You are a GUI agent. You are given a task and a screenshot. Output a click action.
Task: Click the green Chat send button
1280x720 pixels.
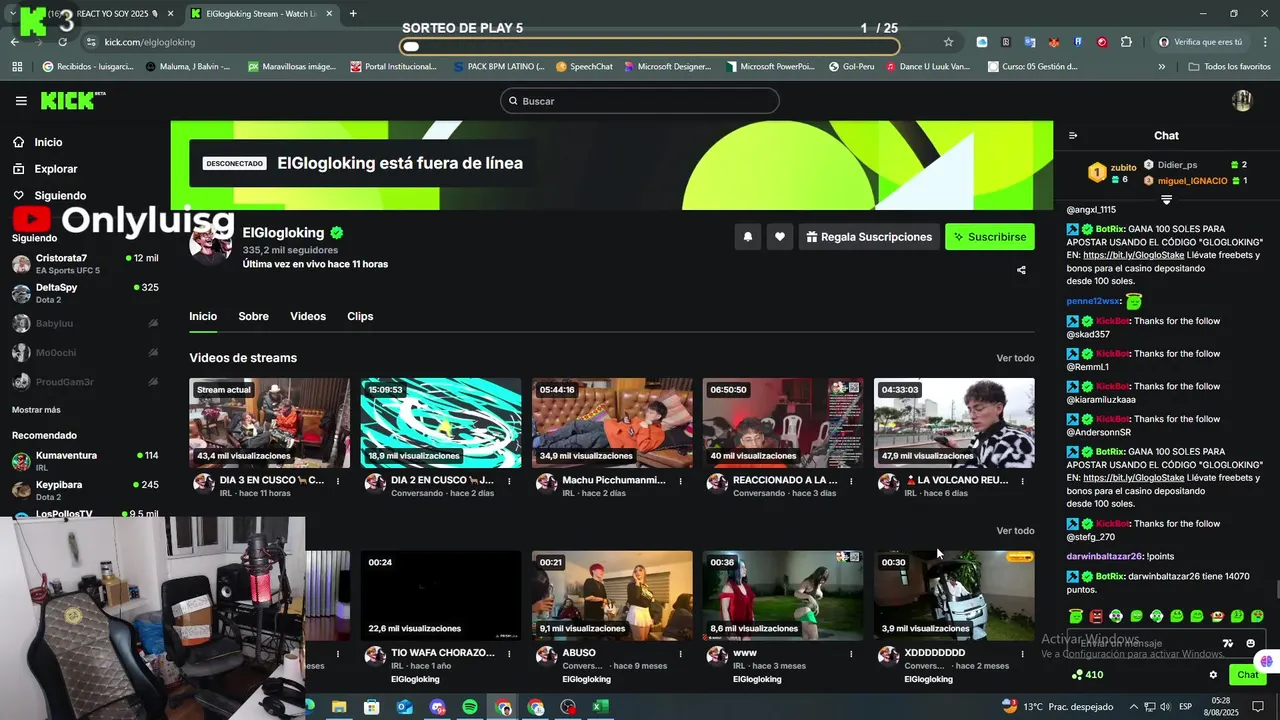click(x=1247, y=675)
